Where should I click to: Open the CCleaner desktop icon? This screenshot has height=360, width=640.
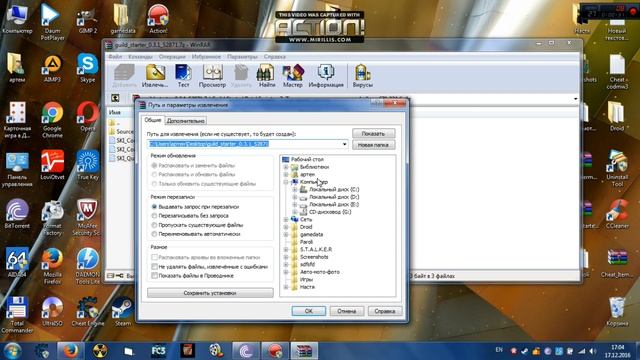tap(617, 213)
